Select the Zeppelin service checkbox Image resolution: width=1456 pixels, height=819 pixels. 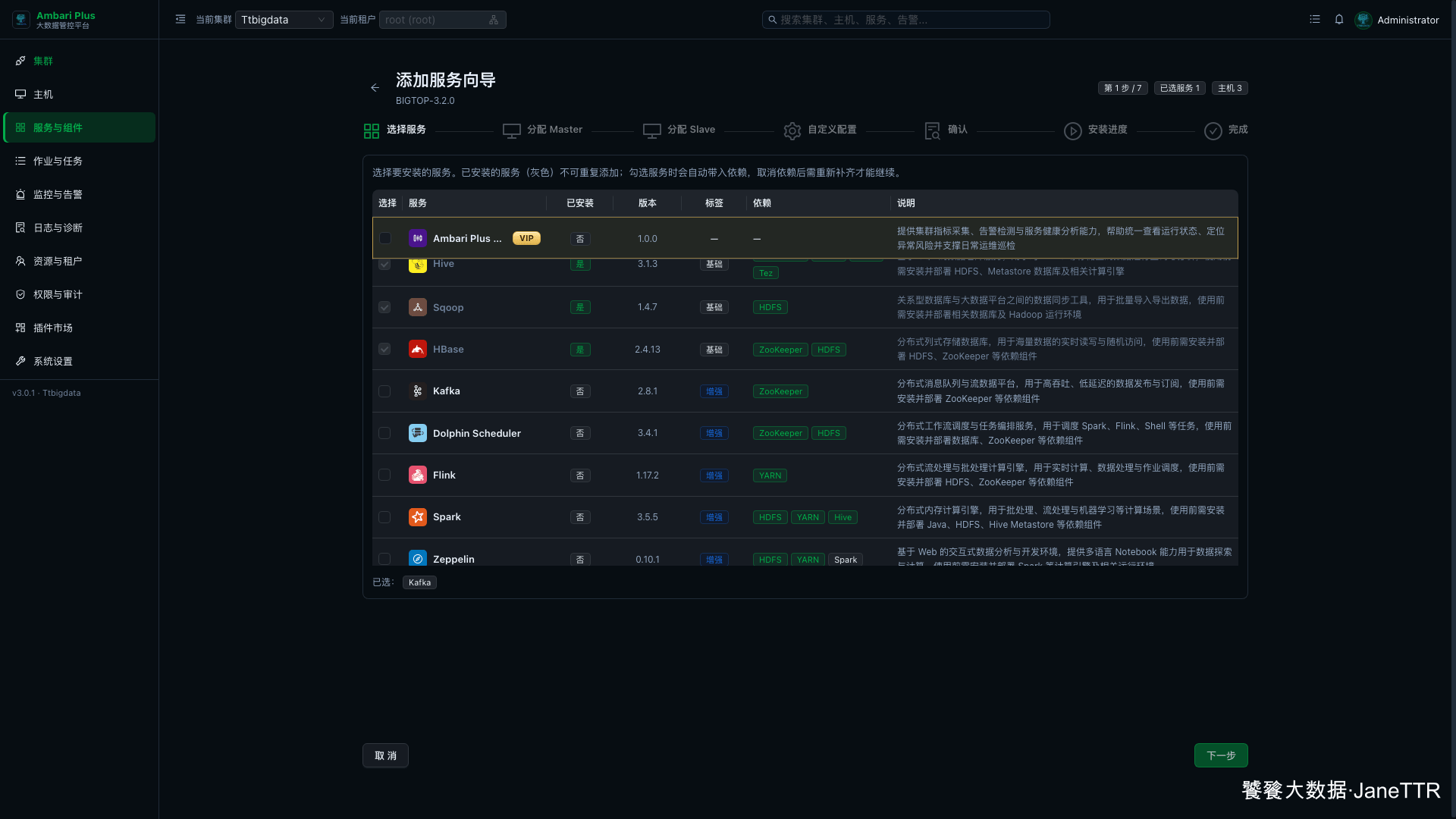coord(384,559)
